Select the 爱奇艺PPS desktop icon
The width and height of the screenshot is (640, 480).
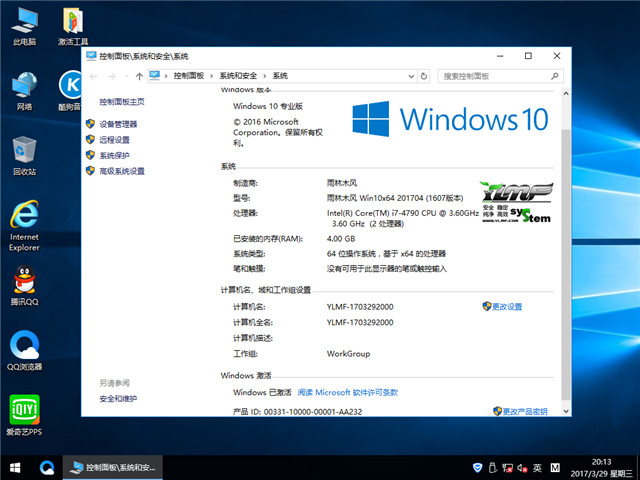click(24, 415)
